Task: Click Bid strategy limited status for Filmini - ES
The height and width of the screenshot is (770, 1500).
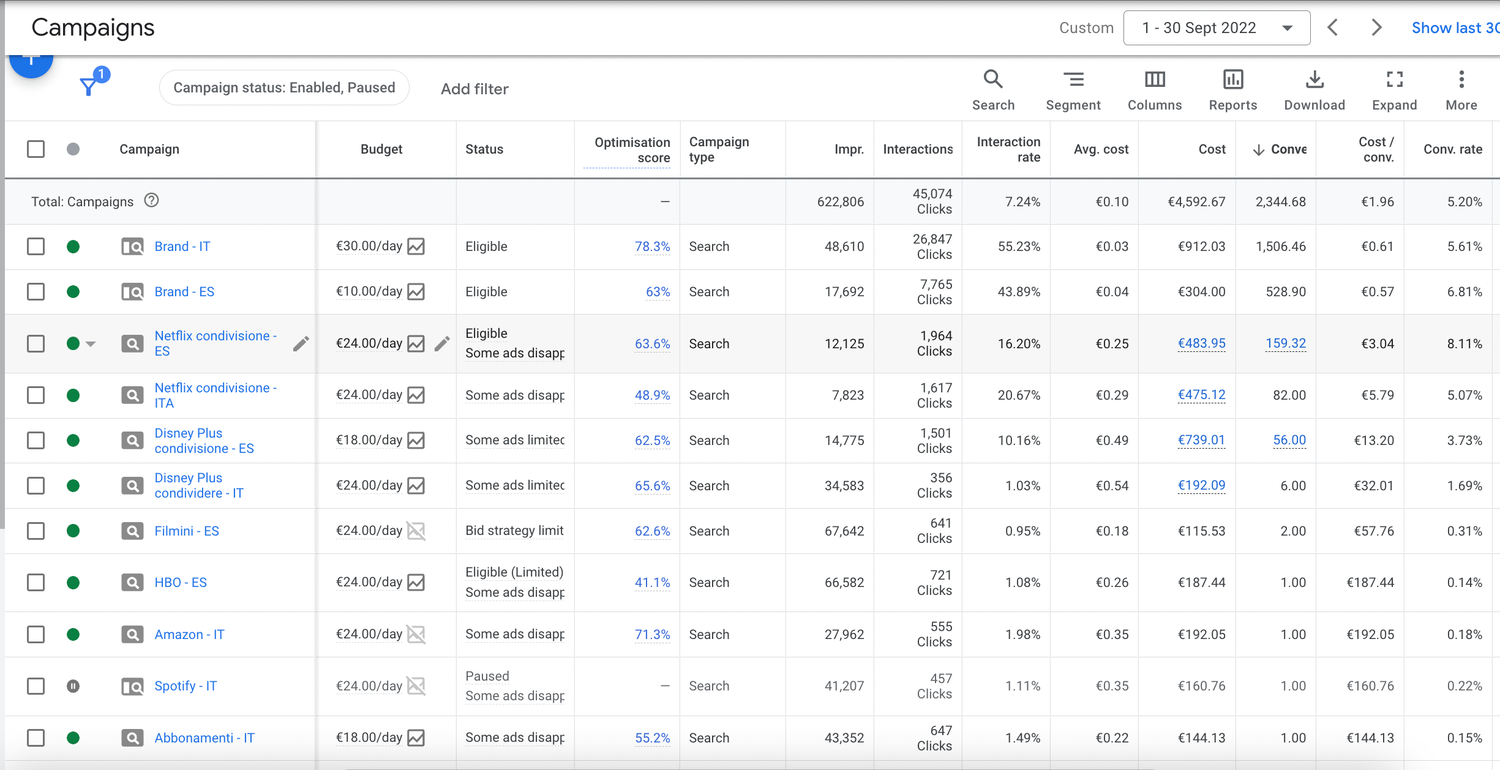Action: click(515, 531)
